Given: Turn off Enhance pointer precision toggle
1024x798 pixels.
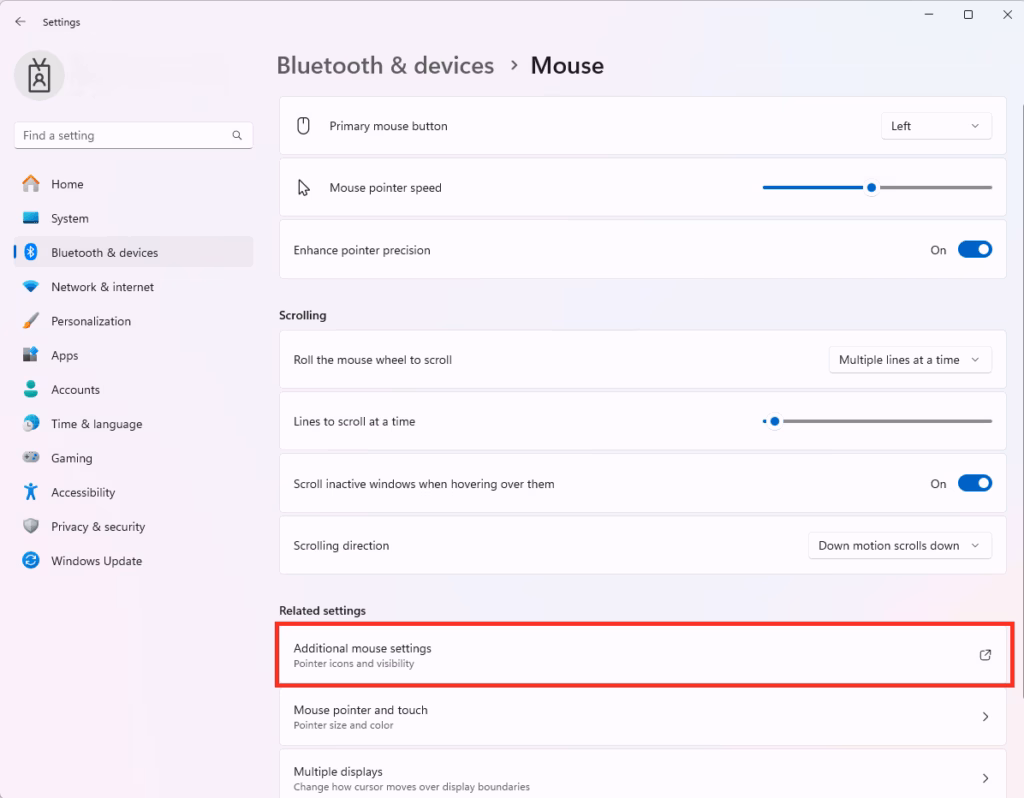Looking at the screenshot, I should 974,249.
